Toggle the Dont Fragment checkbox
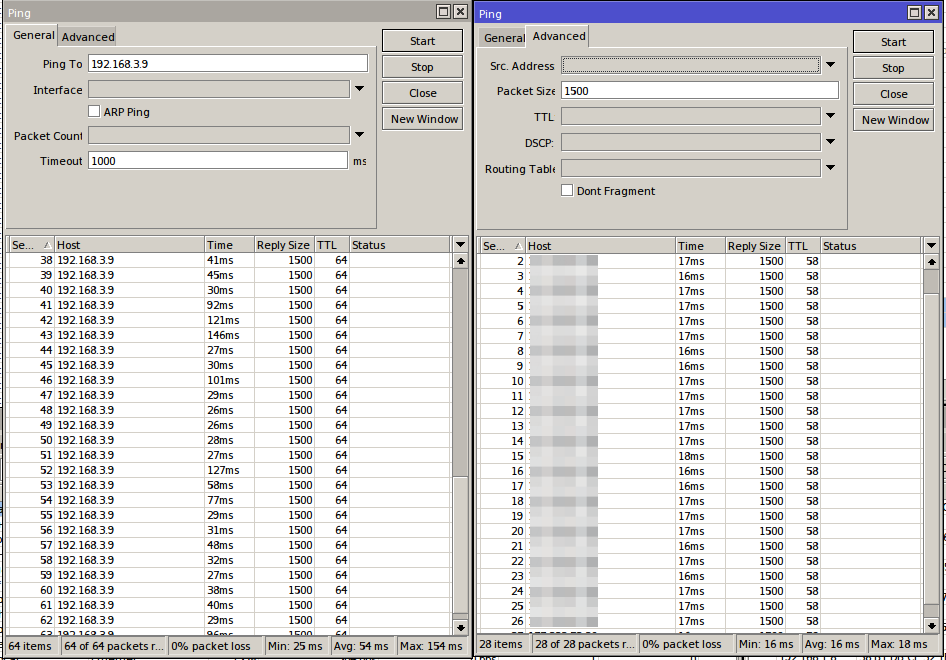Viewport: 946px width, 660px height. pyautogui.click(x=567, y=191)
